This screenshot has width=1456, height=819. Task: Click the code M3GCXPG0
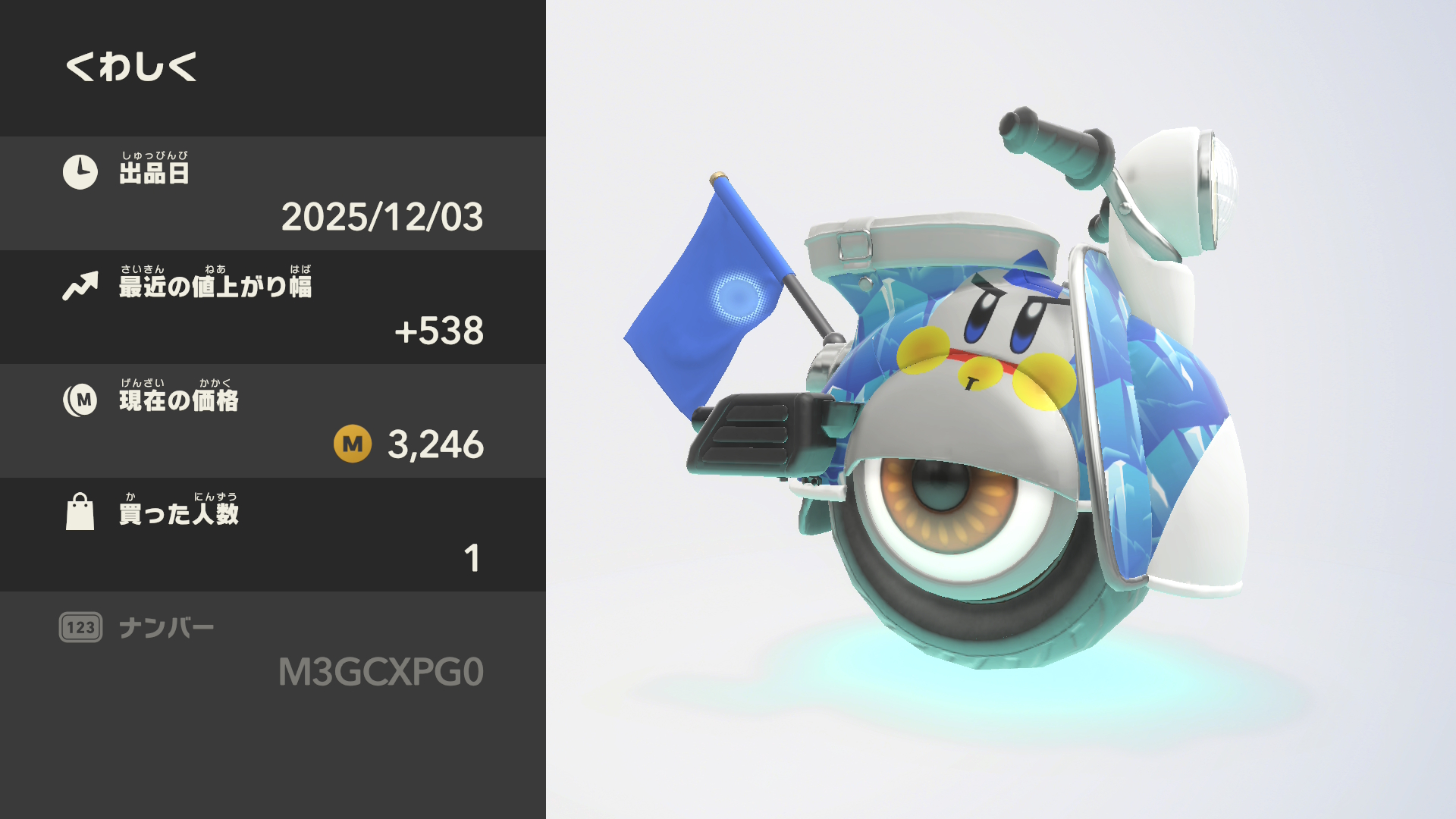(x=381, y=672)
